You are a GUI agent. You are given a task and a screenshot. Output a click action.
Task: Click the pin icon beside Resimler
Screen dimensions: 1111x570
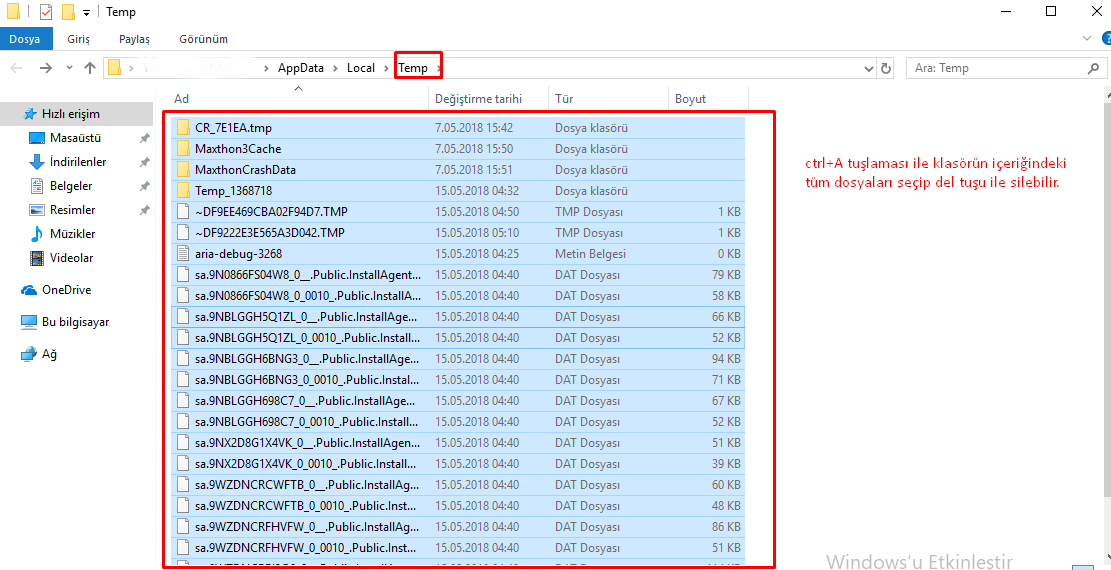(x=145, y=211)
